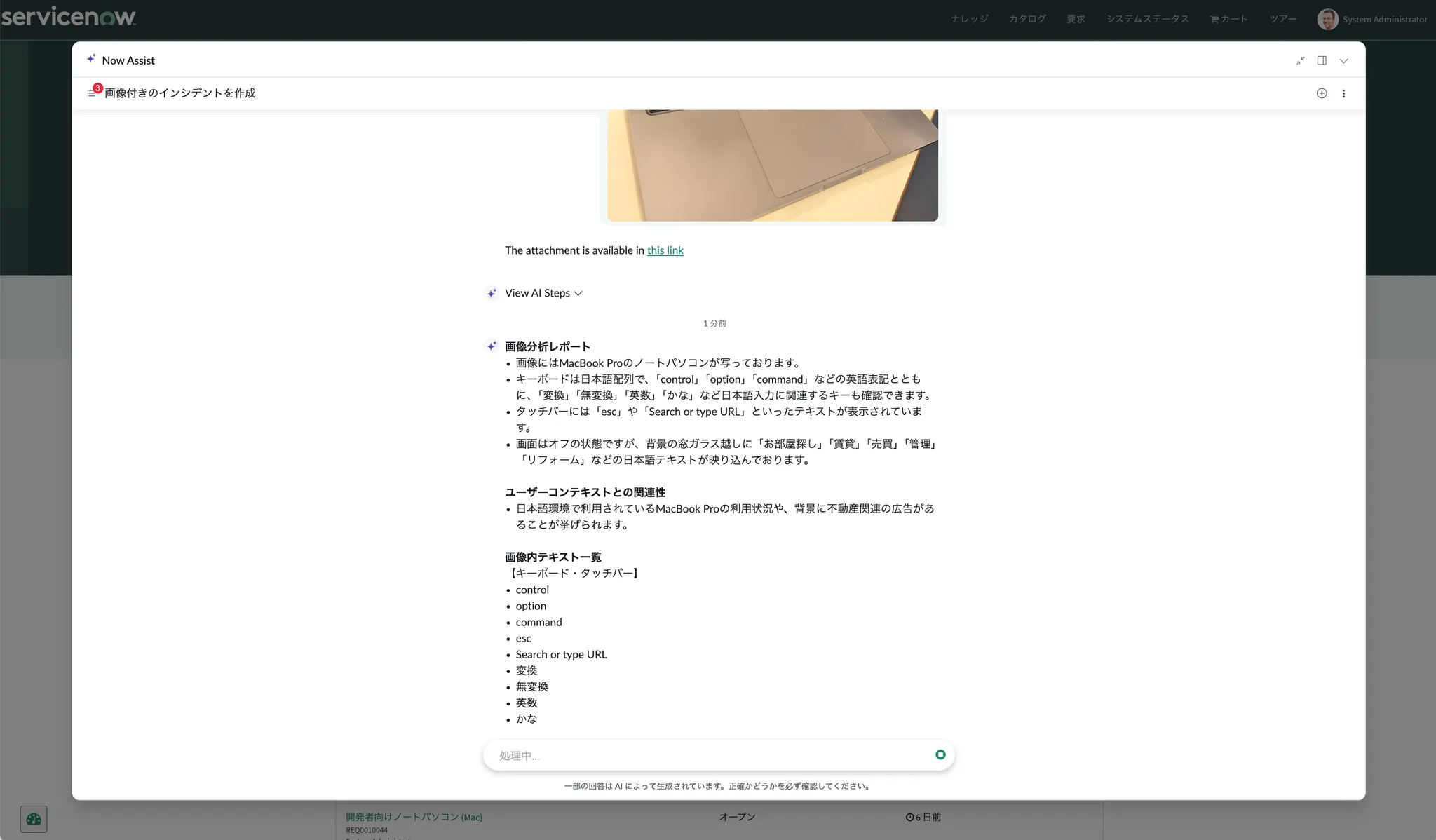Click the System Administrator avatar
Image resolution: width=1436 pixels, height=840 pixels.
click(x=1327, y=19)
